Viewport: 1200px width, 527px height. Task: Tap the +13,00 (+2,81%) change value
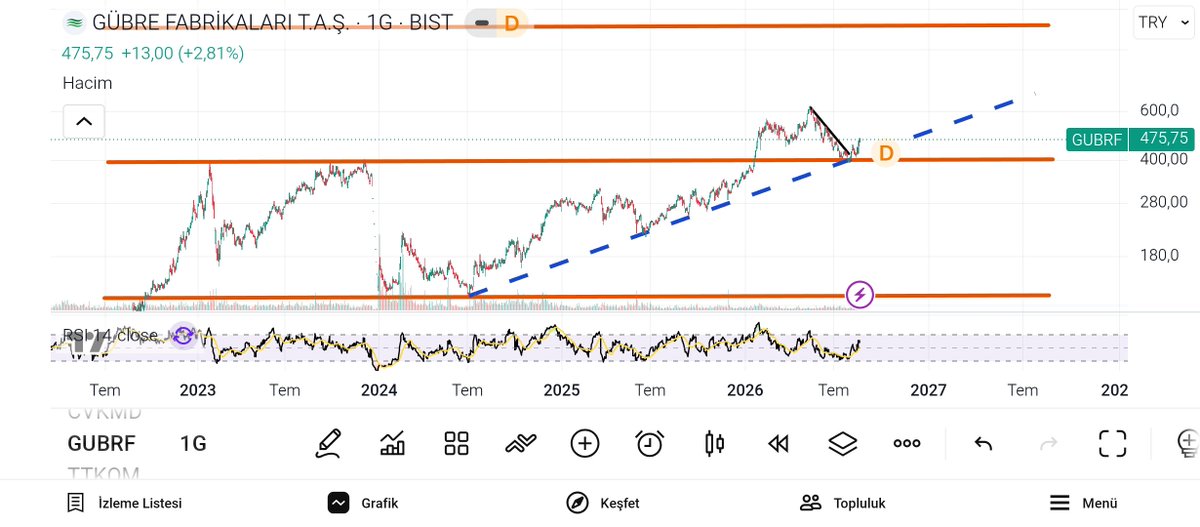pos(183,53)
